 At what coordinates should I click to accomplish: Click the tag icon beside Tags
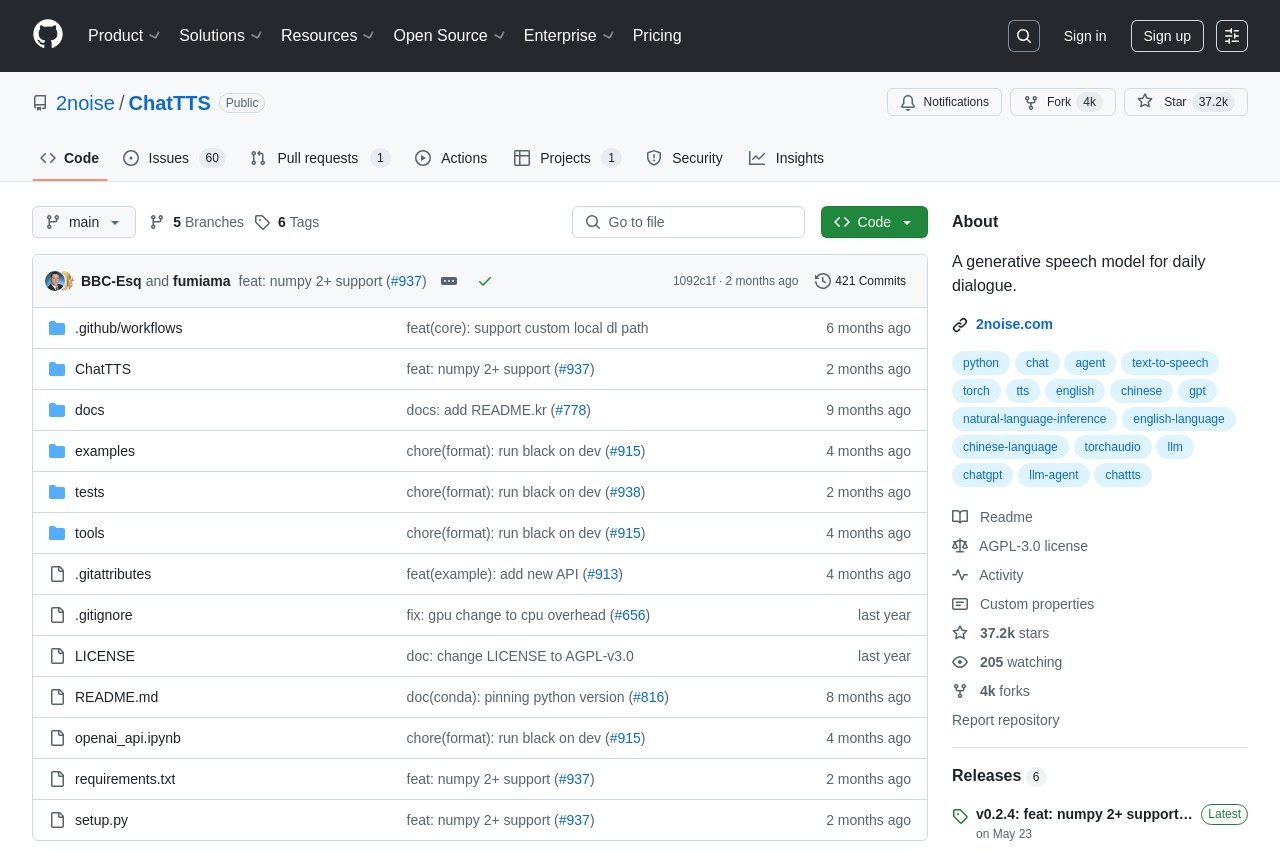pos(262,222)
